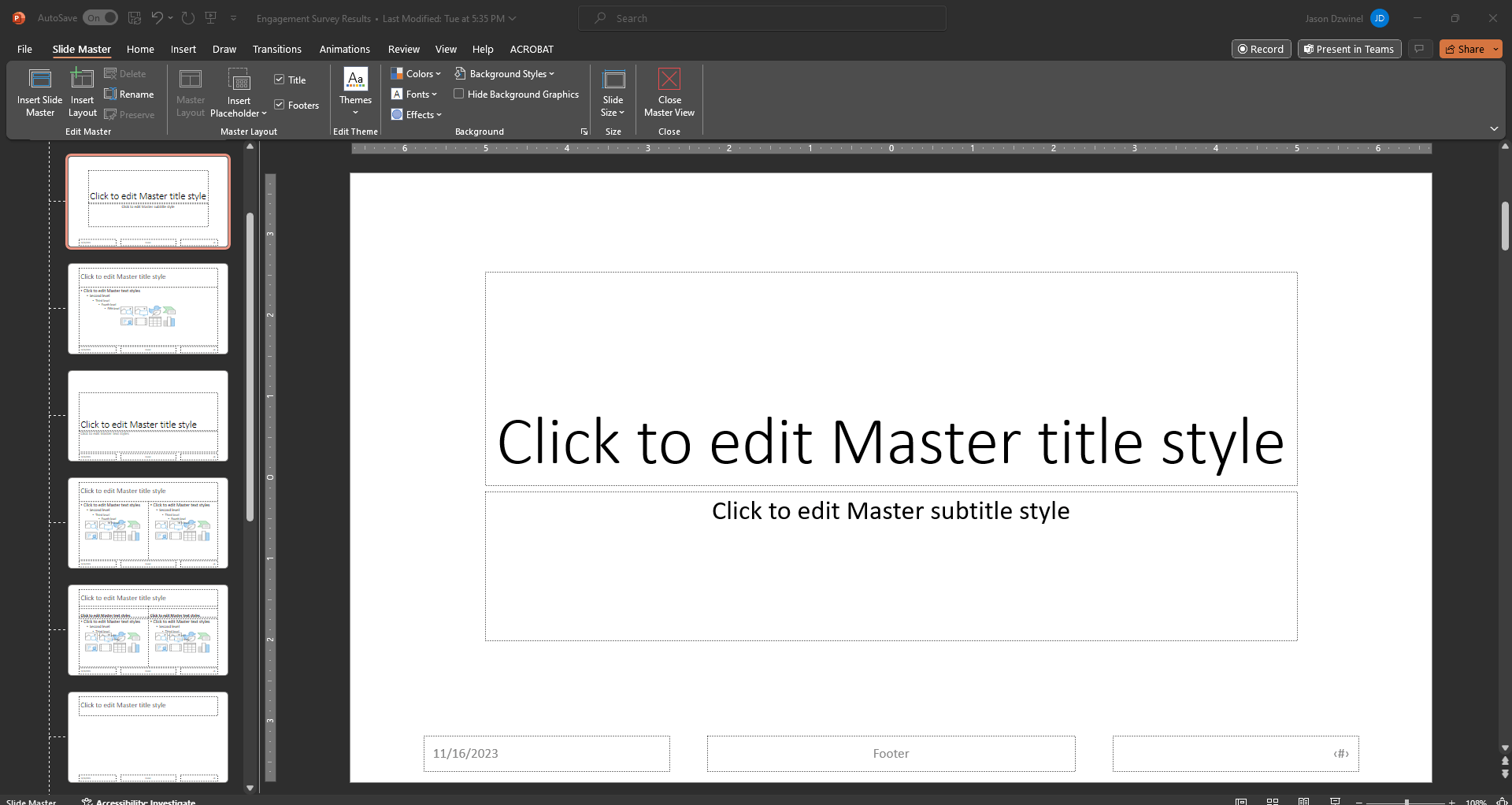Open the File menu

24,49
